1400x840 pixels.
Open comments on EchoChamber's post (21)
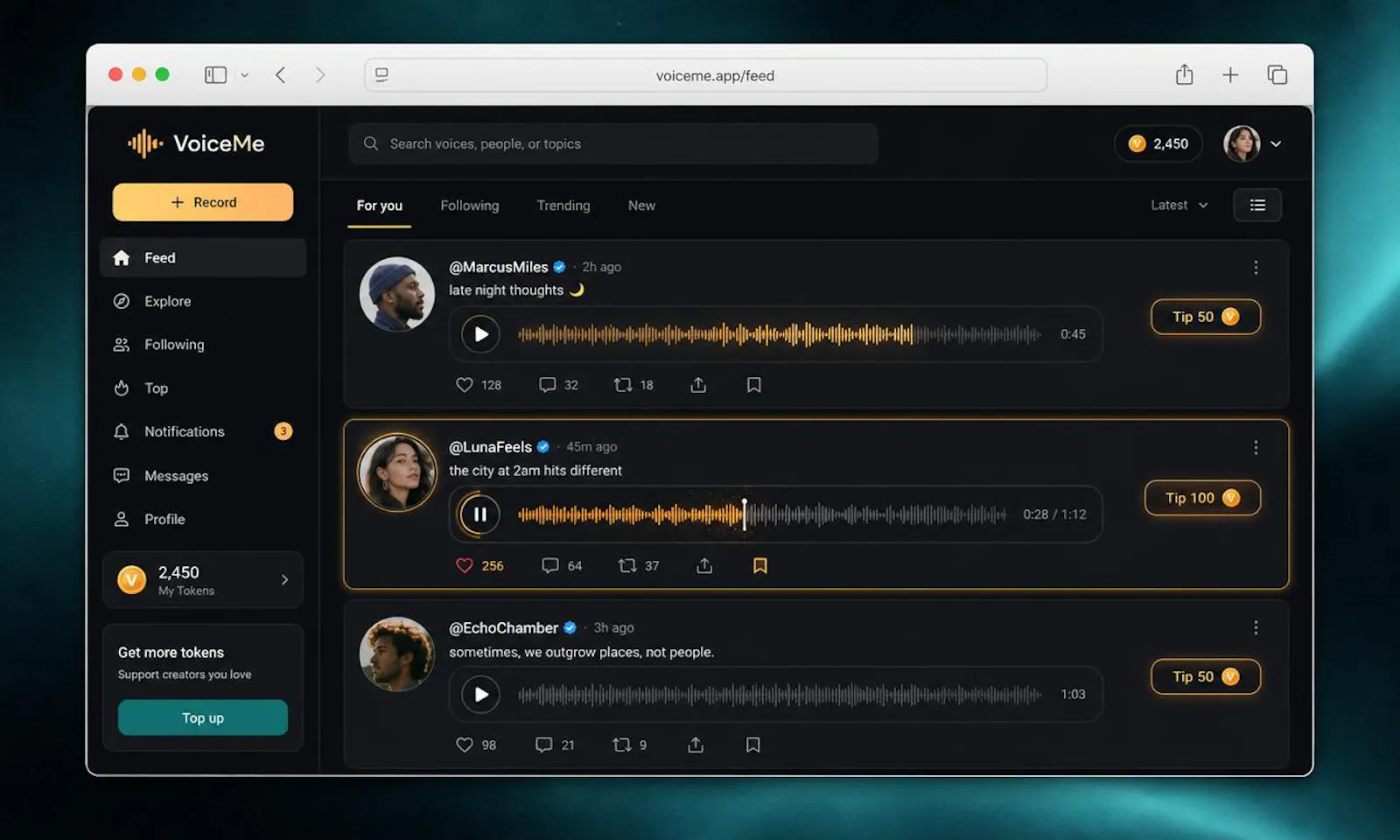(543, 745)
